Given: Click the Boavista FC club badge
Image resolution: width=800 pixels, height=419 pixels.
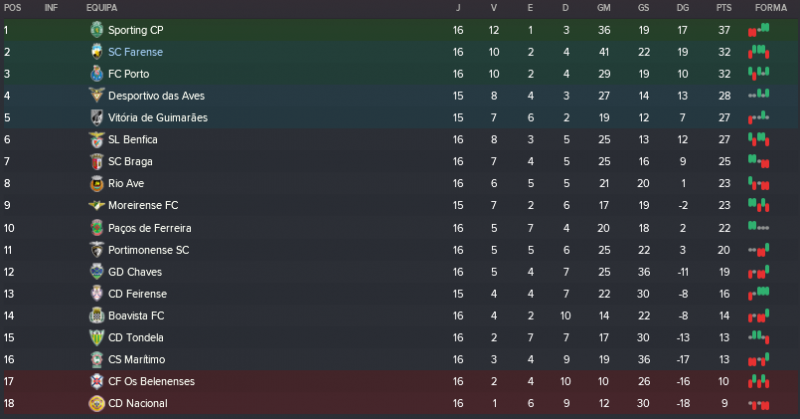Looking at the screenshot, I should (96, 316).
